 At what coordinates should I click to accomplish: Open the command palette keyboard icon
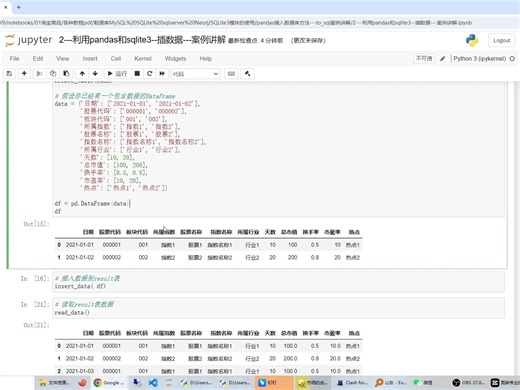pos(231,73)
